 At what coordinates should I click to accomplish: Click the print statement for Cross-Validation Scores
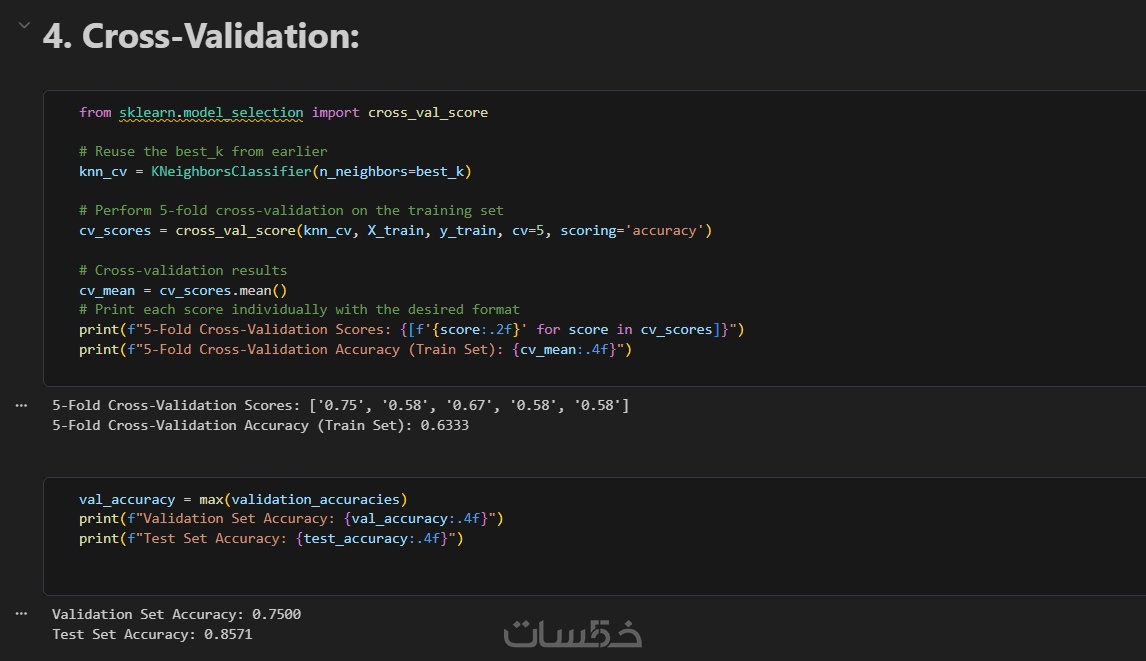[411, 329]
